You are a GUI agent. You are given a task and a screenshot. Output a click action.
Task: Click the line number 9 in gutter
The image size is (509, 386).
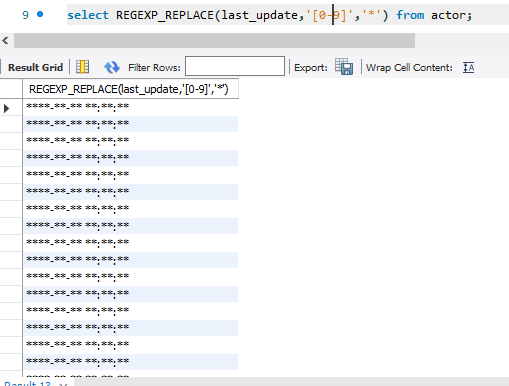tap(25, 15)
